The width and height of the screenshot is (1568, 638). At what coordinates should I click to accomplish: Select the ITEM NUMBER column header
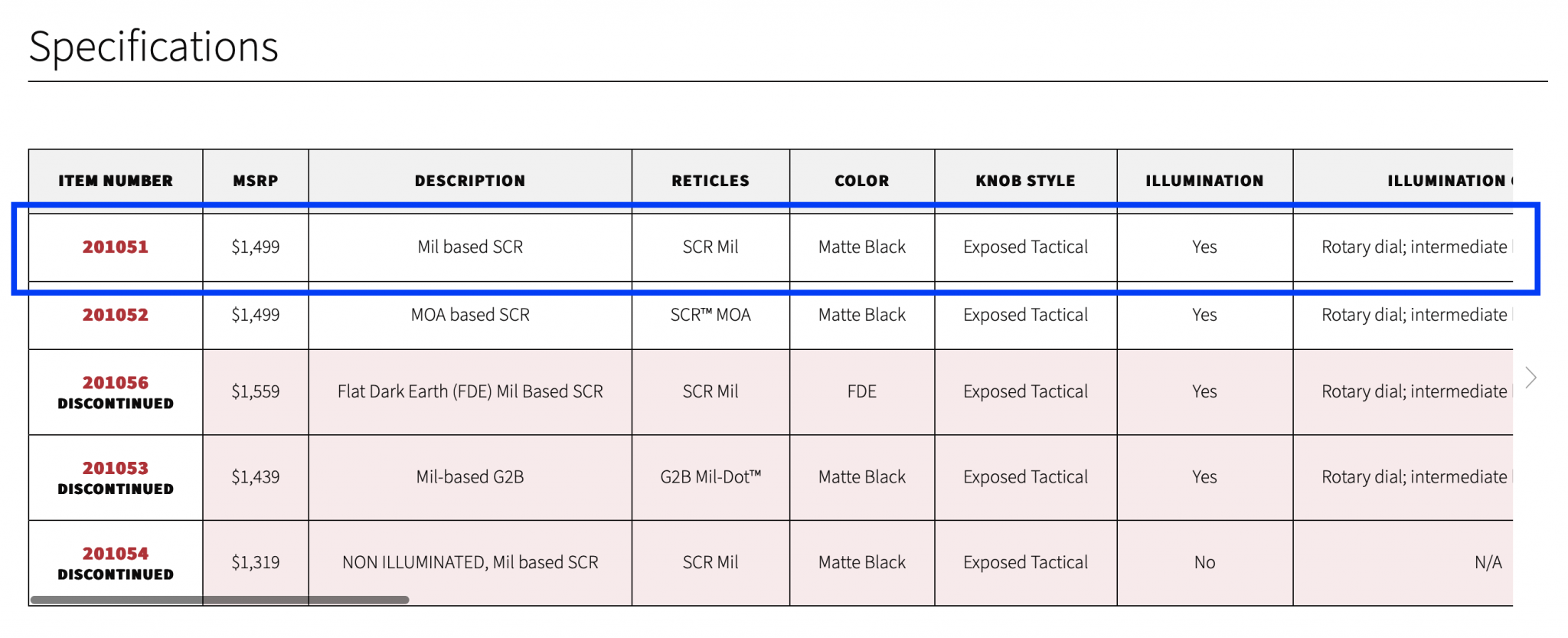tap(116, 181)
